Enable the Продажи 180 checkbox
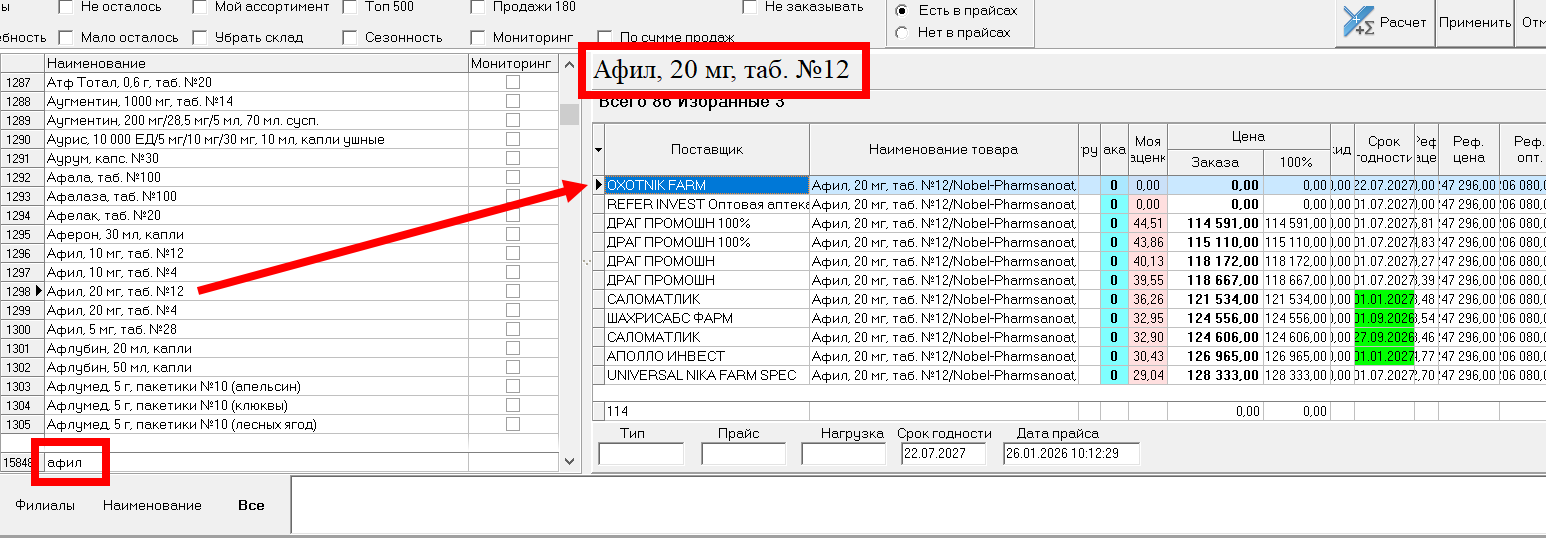Screen dimensions: 1546x538 pos(478,7)
